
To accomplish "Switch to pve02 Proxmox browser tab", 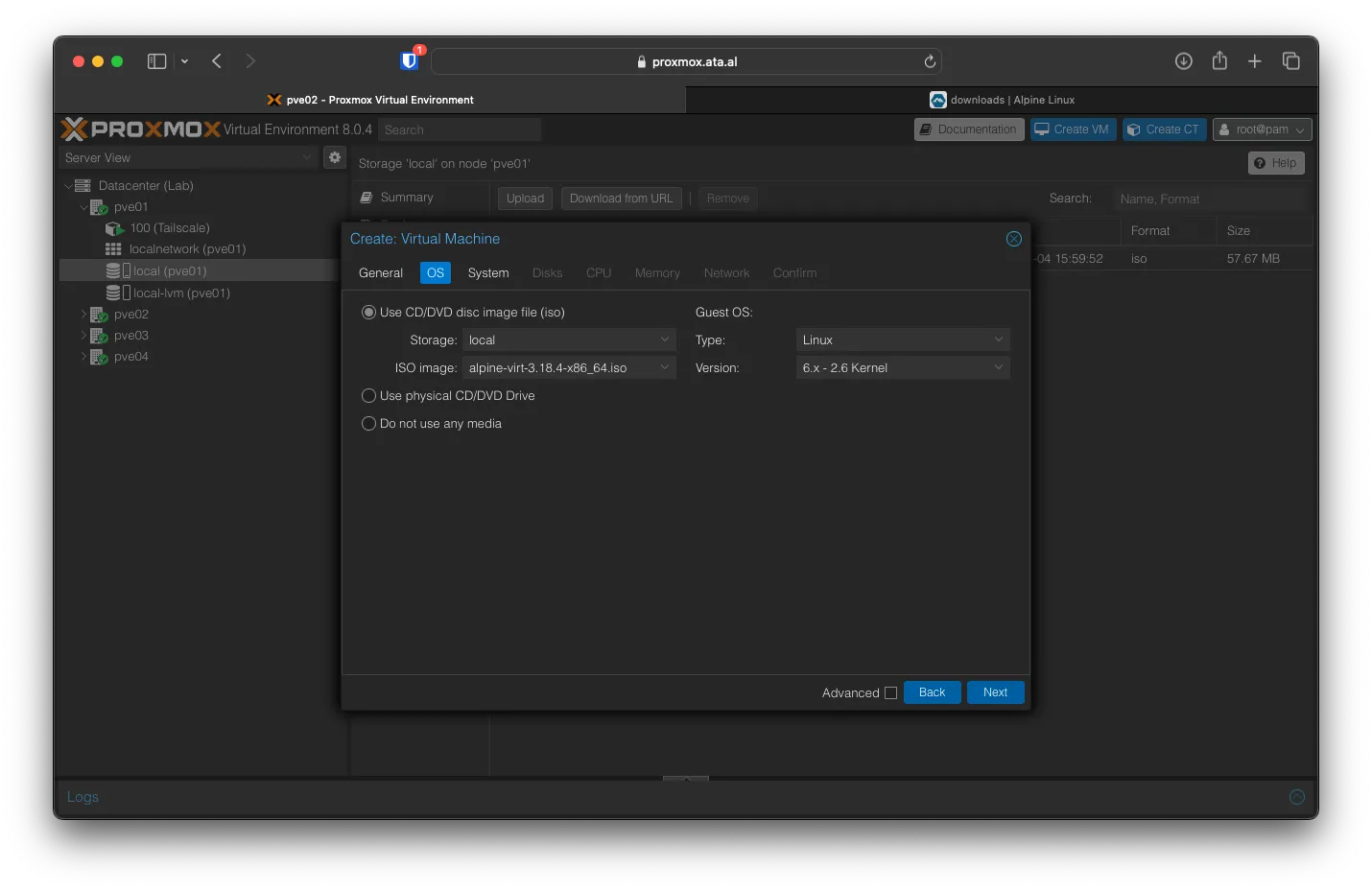I will point(370,100).
